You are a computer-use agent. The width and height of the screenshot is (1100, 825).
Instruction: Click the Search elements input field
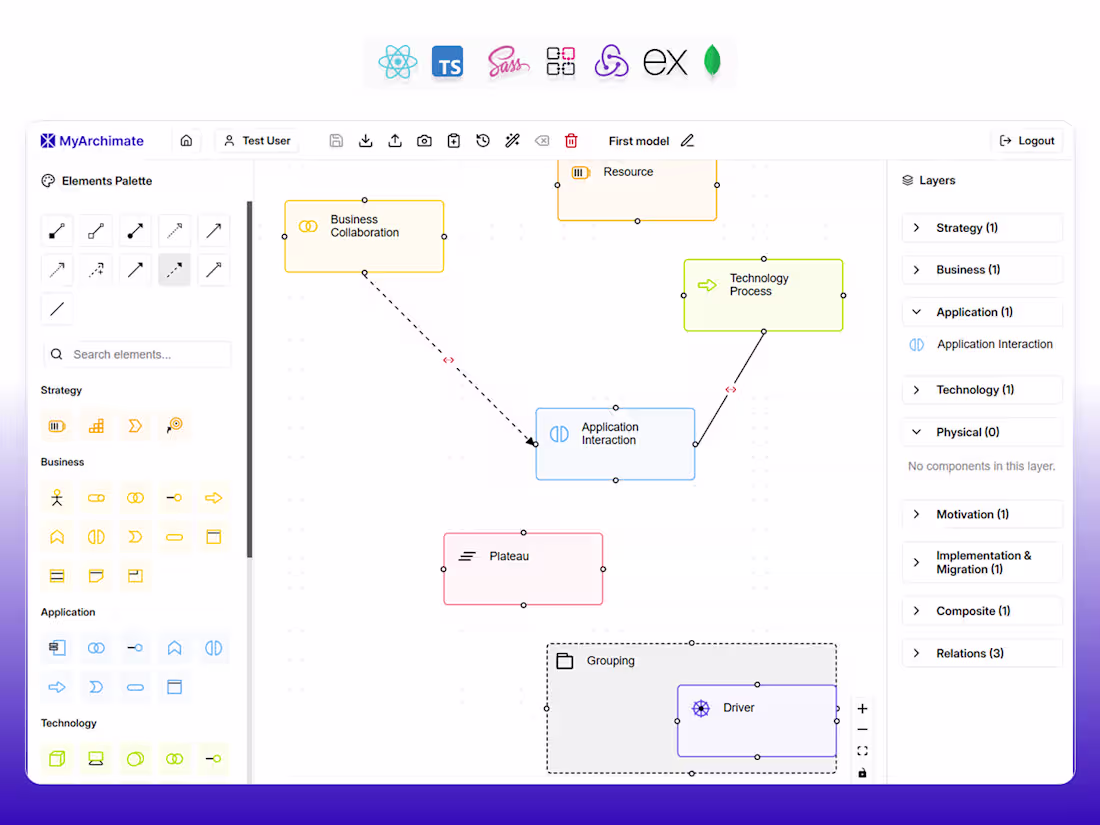[x=138, y=354]
